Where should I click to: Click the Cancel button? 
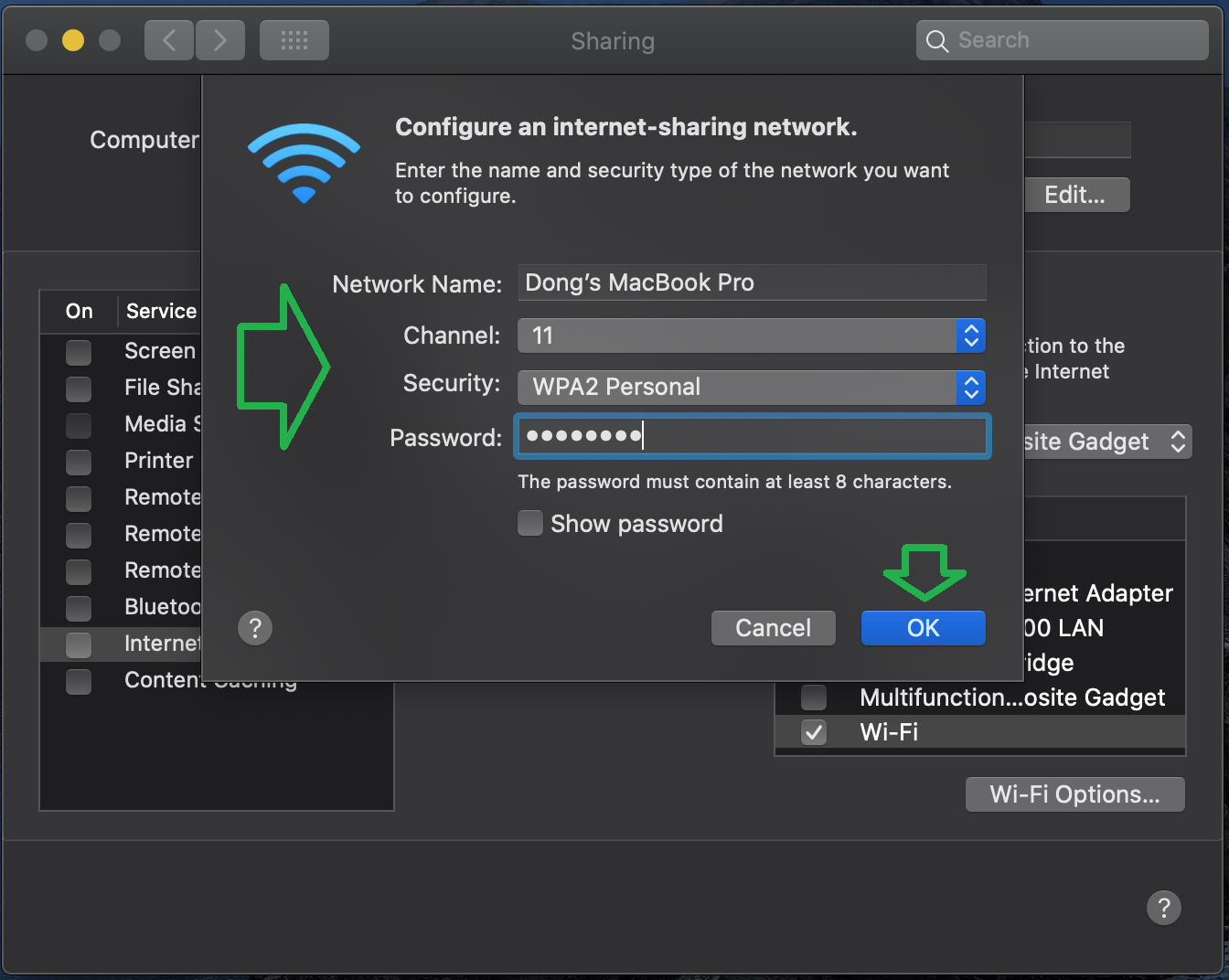coord(773,628)
